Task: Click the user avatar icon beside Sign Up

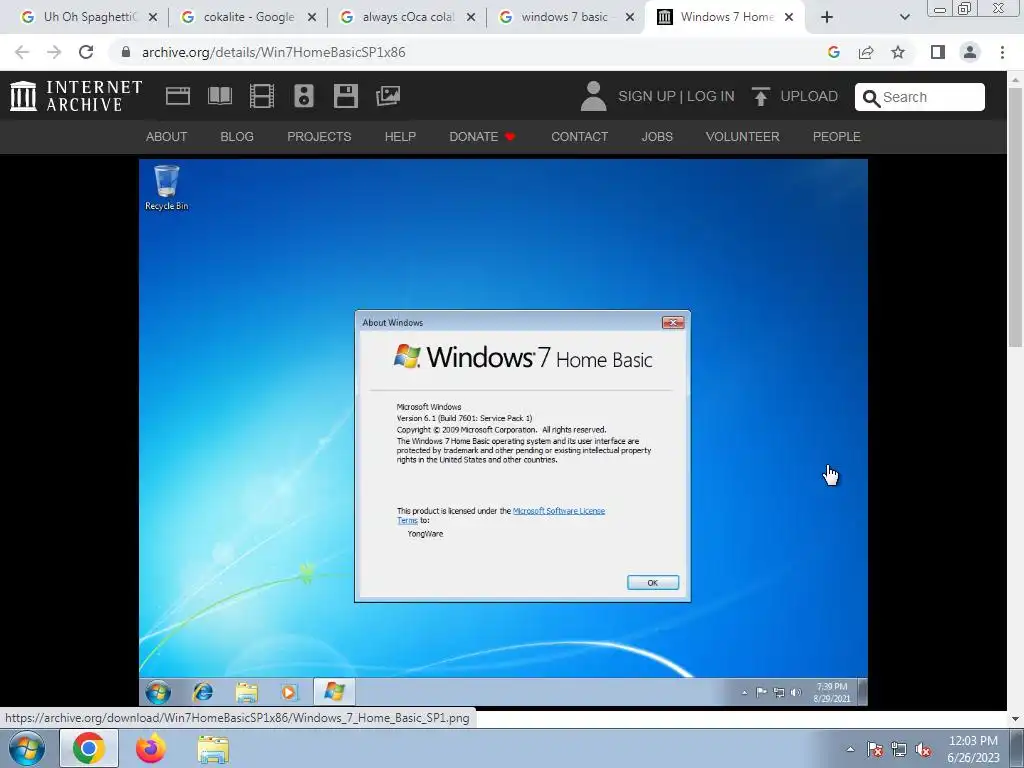Action: [594, 96]
